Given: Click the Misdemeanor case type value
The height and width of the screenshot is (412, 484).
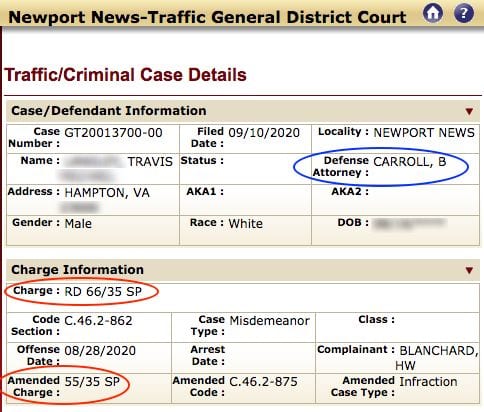Looking at the screenshot, I should 270,321.
